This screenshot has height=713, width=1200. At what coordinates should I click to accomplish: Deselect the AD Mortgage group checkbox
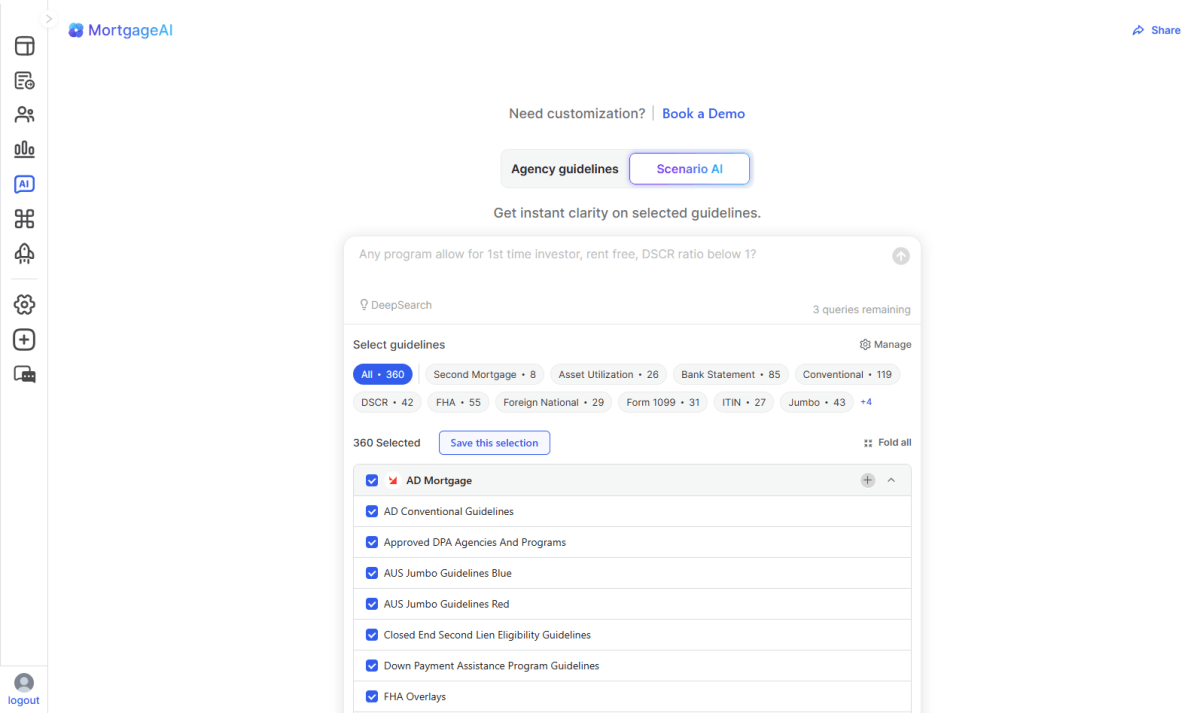[x=372, y=480]
